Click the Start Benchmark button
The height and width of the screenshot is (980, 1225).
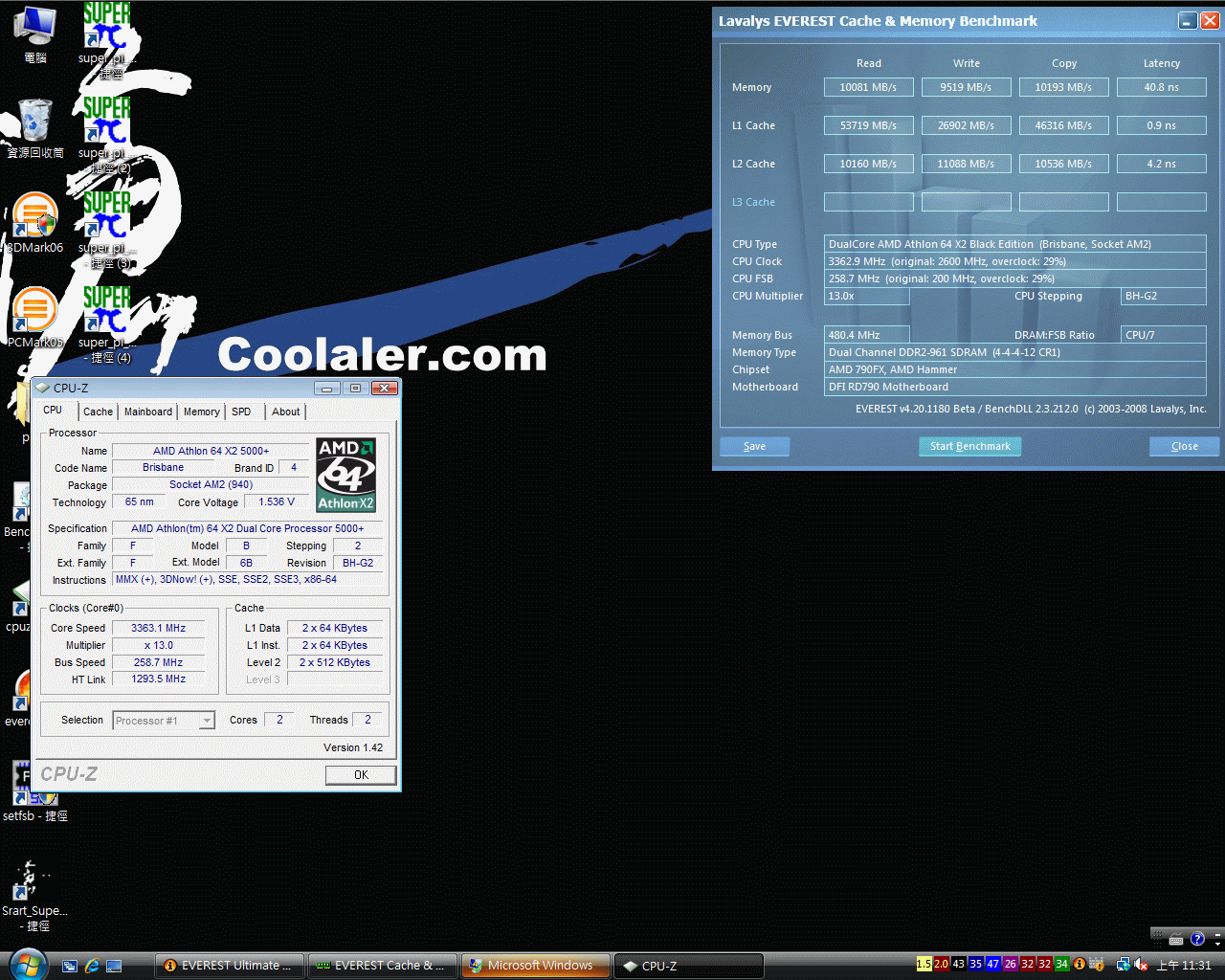tap(970, 446)
